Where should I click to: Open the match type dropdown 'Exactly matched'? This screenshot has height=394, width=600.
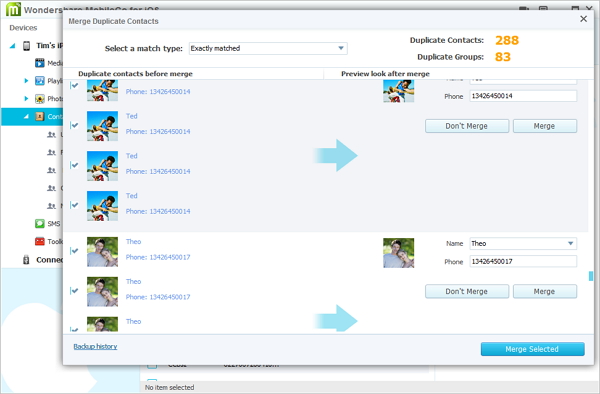click(x=268, y=48)
